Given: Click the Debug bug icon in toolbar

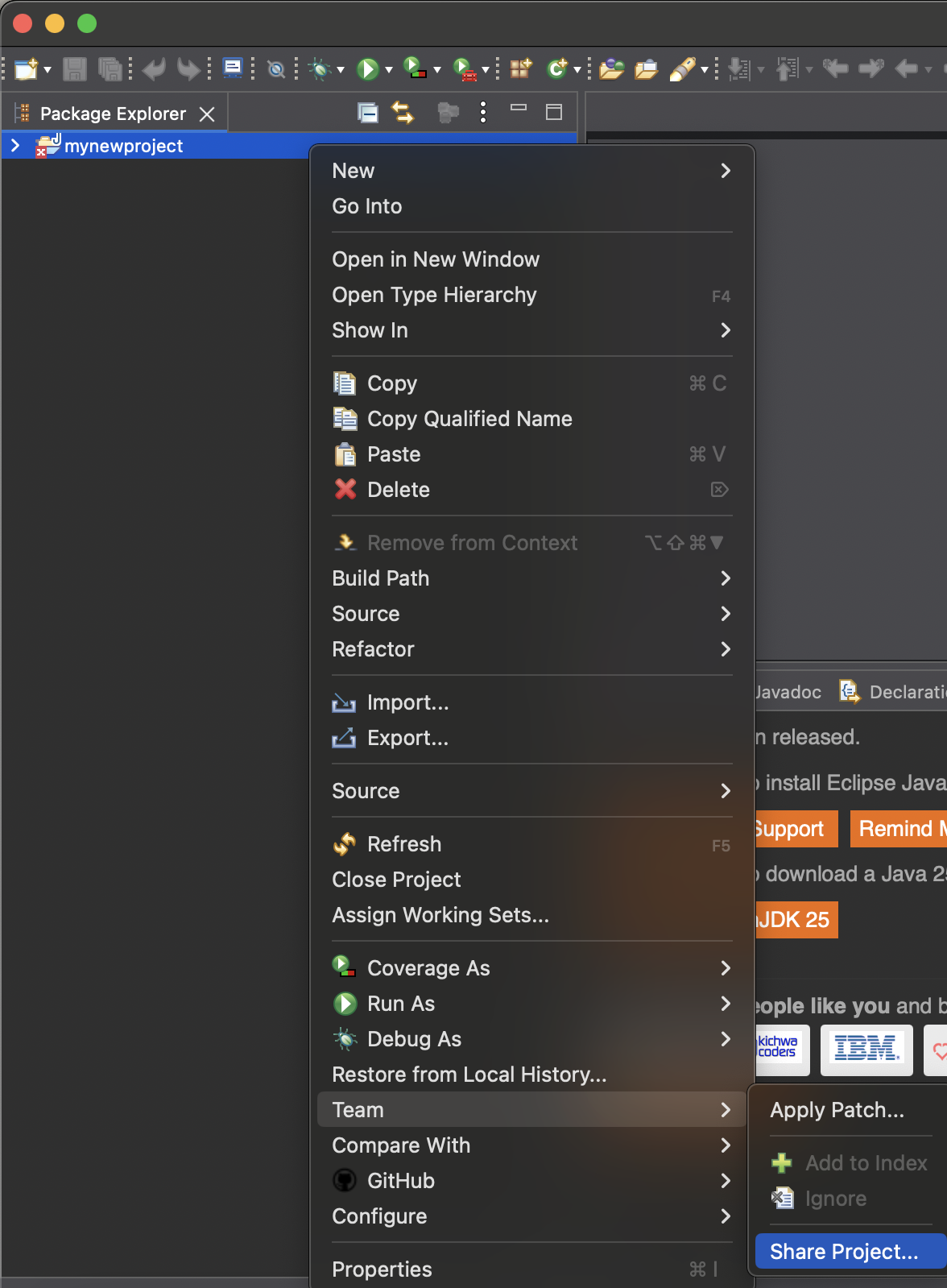Looking at the screenshot, I should [x=320, y=69].
